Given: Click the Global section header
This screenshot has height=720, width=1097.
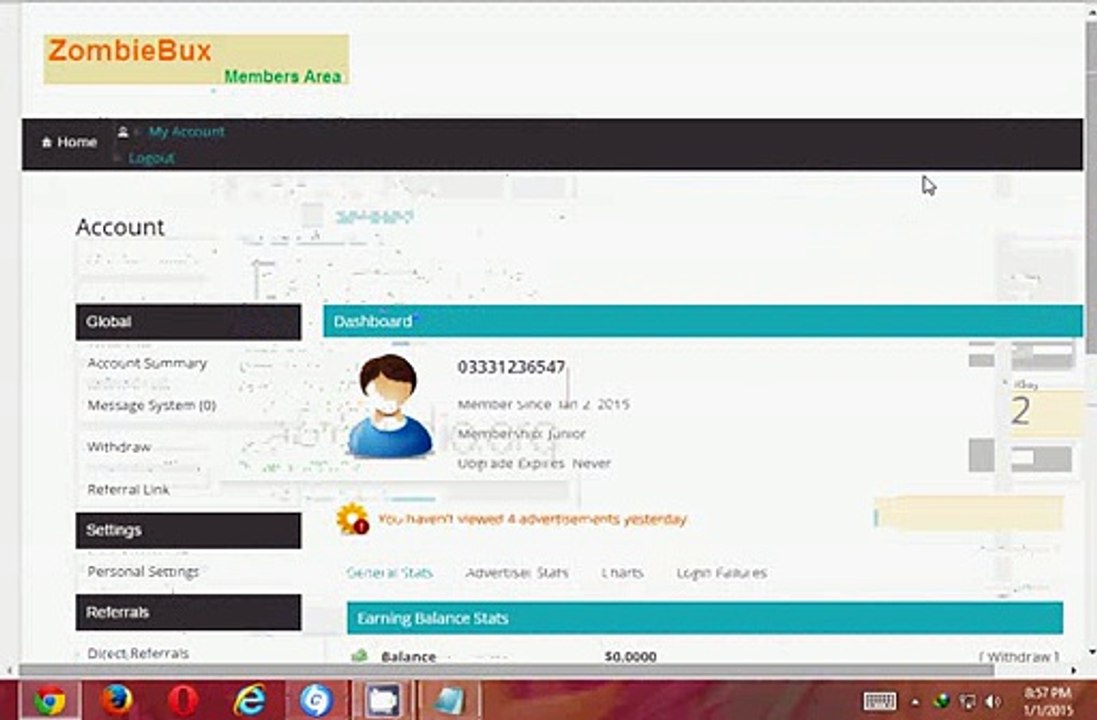Looking at the screenshot, I should click(188, 322).
